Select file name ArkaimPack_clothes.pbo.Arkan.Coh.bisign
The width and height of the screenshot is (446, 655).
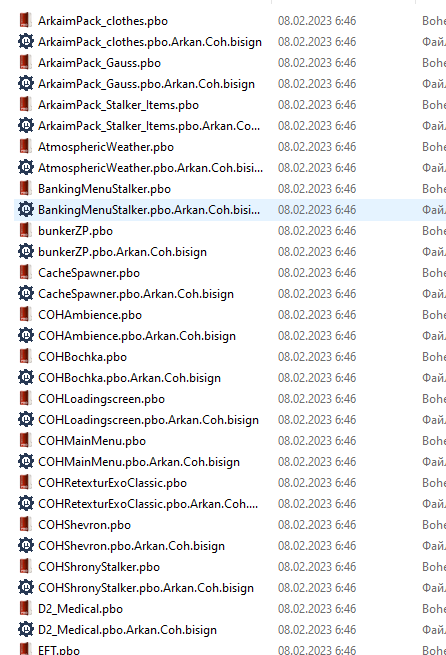[150, 42]
